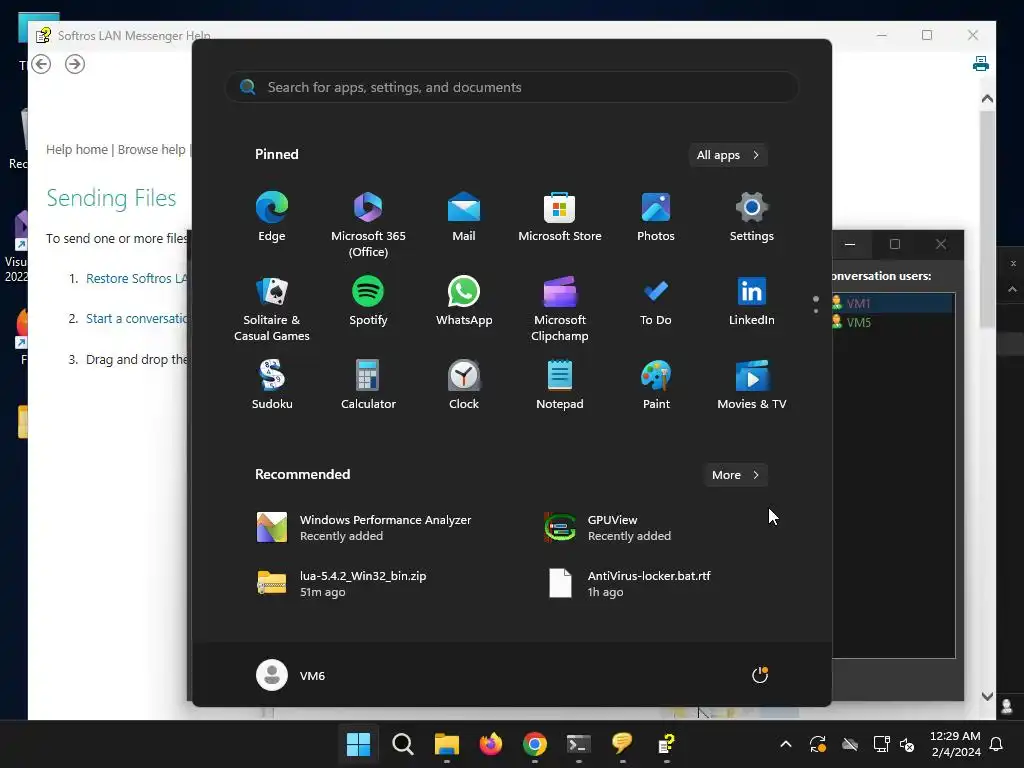Image resolution: width=1024 pixels, height=768 pixels.
Task: Click the muted volume tray icon
Action: [908, 744]
